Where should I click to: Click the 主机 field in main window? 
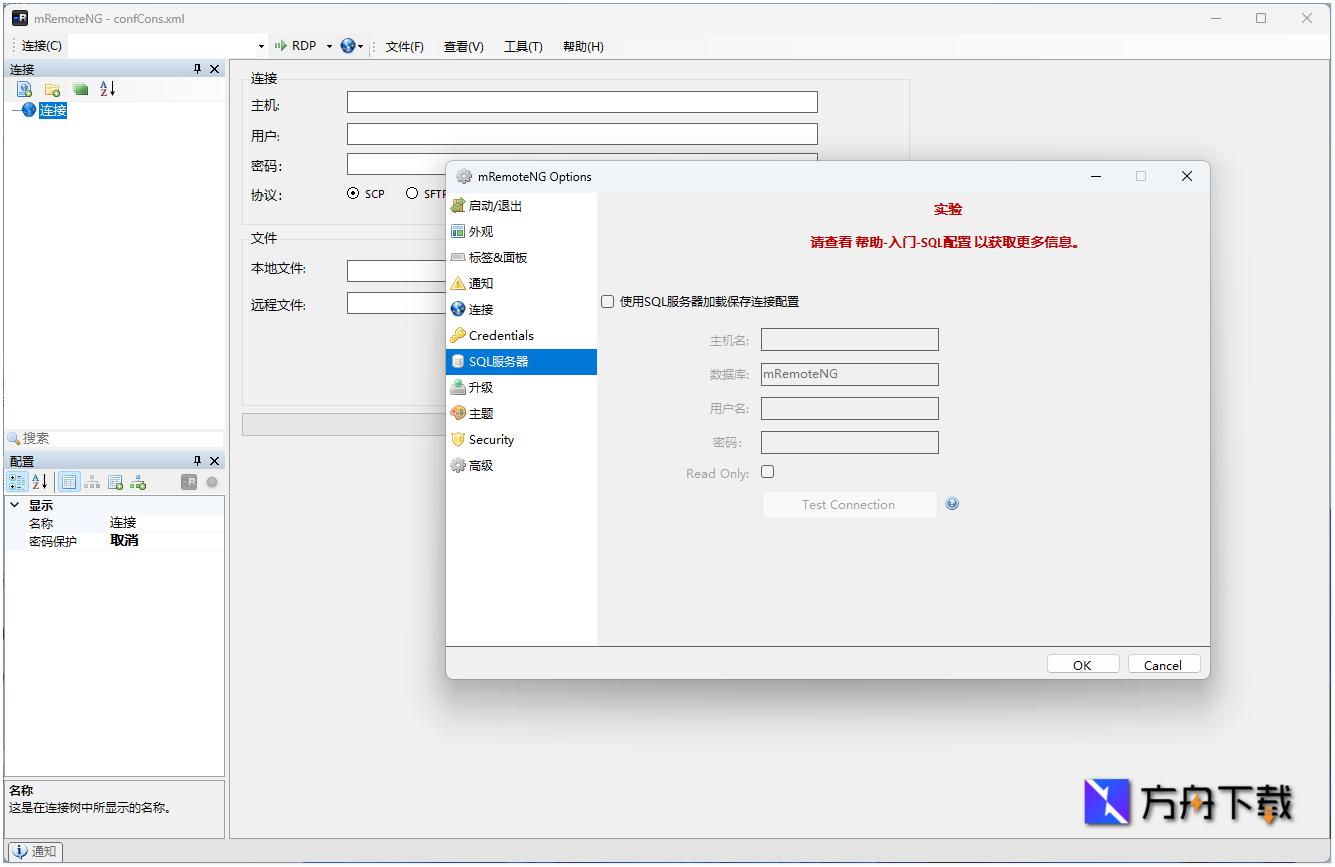point(582,102)
